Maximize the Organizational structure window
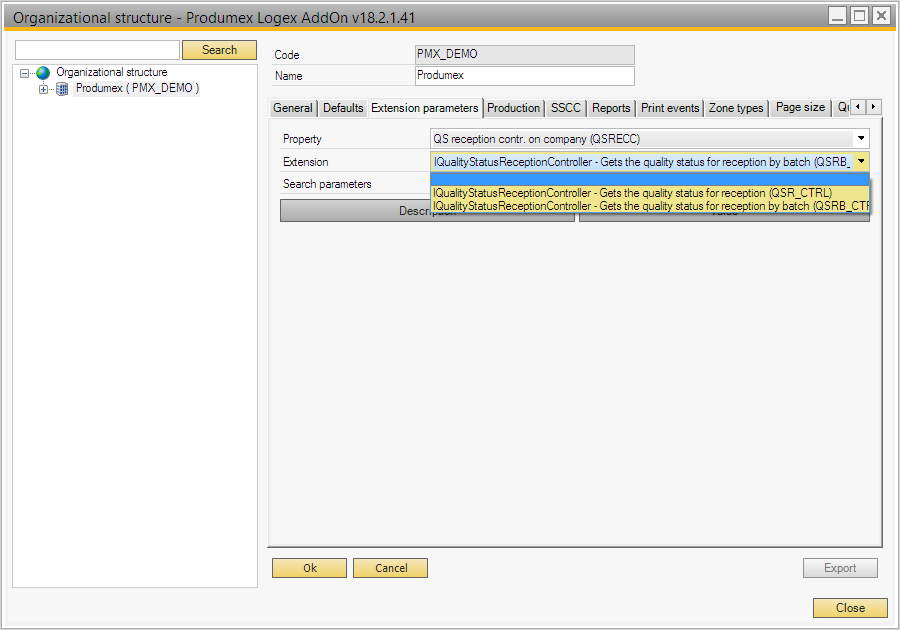Screen dimensions: 900x630 click(x=859, y=15)
